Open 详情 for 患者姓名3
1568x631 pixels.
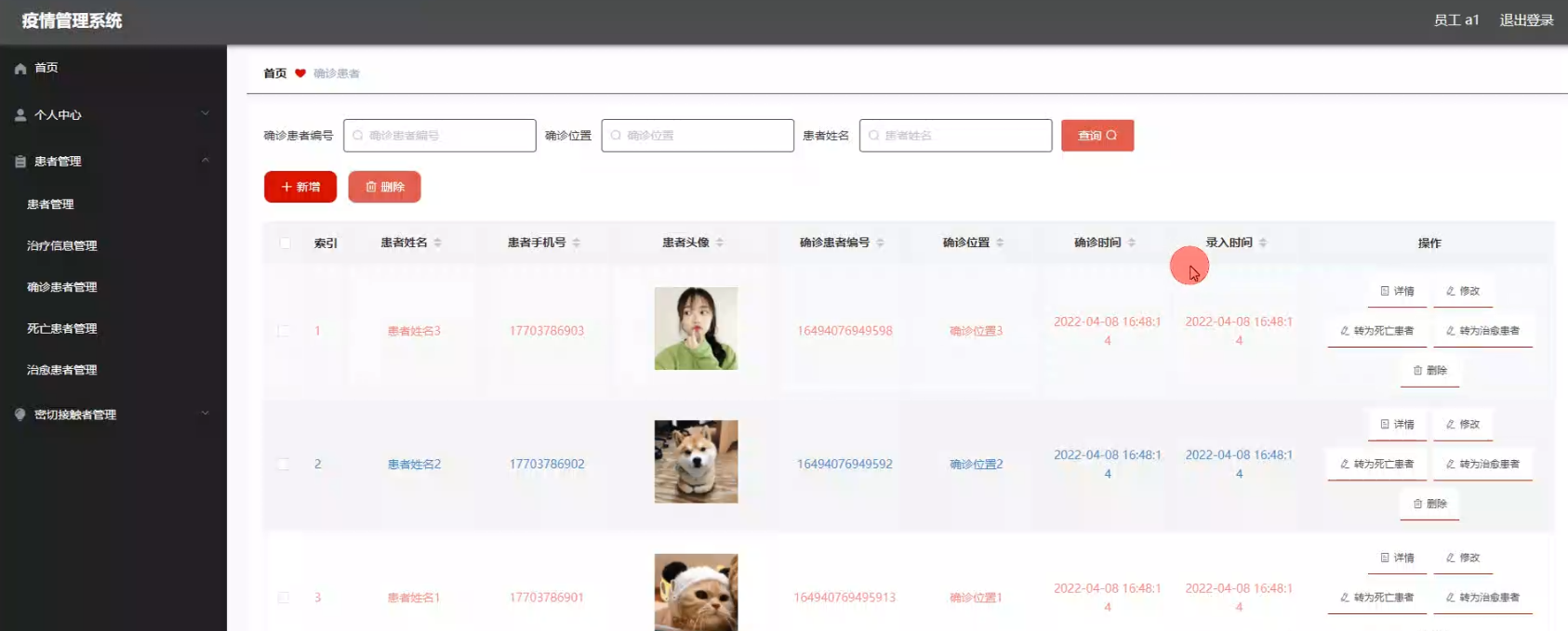click(1397, 291)
